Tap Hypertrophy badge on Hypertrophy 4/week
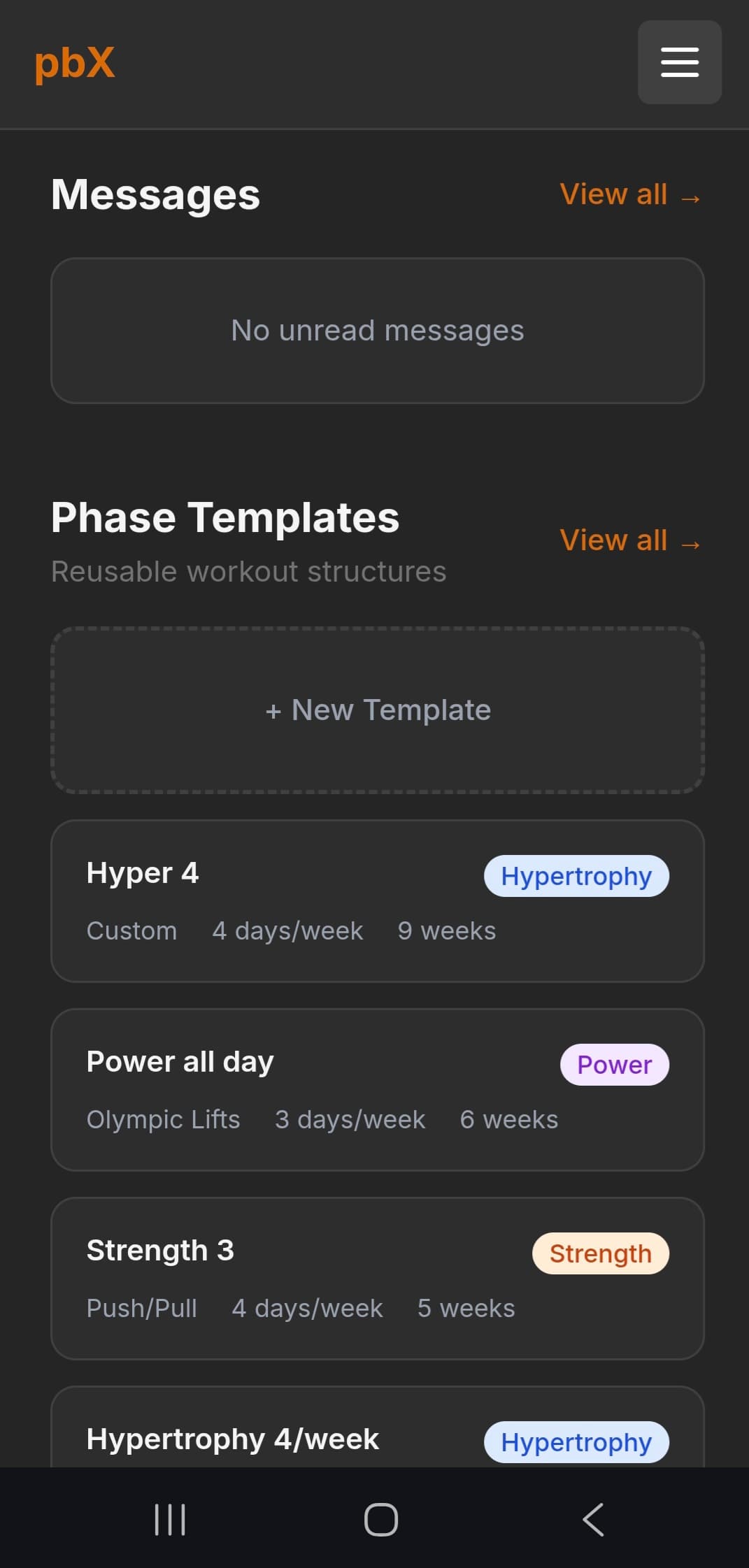Image resolution: width=749 pixels, height=1568 pixels. coord(576,1441)
